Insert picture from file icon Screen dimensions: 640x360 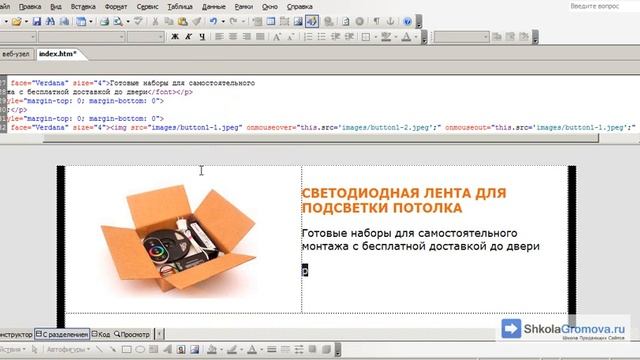click(x=298, y=22)
